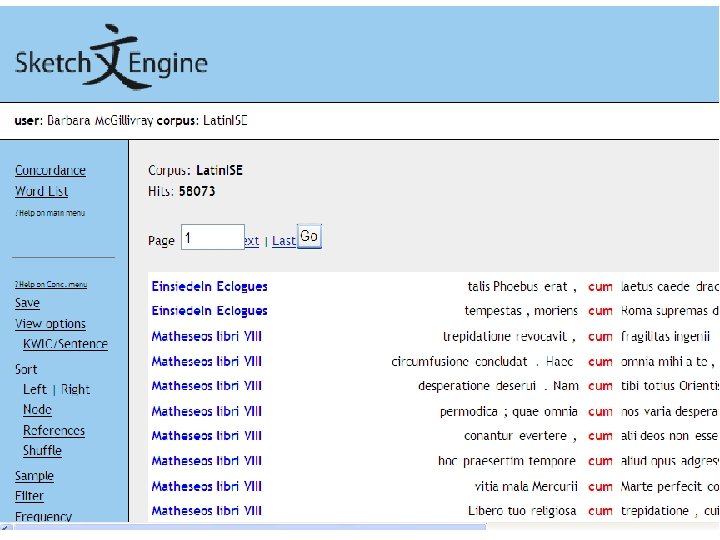
Task: Click the Page number input field
Action: pyautogui.click(x=213, y=237)
